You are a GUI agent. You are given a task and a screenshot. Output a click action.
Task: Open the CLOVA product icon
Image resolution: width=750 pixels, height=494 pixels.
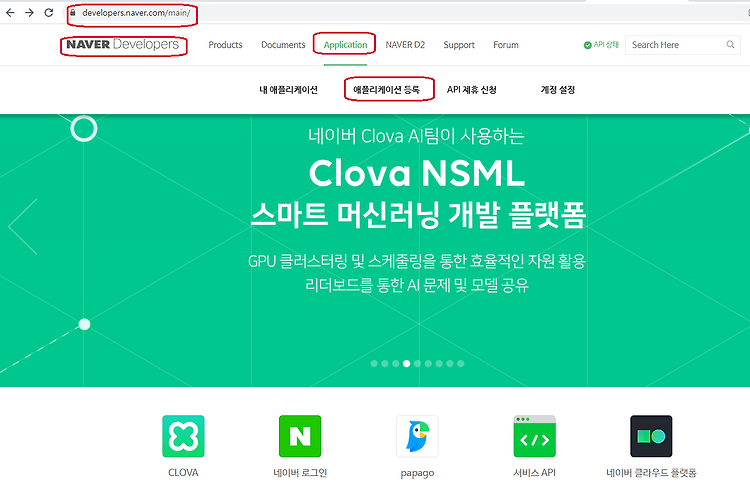point(183,436)
